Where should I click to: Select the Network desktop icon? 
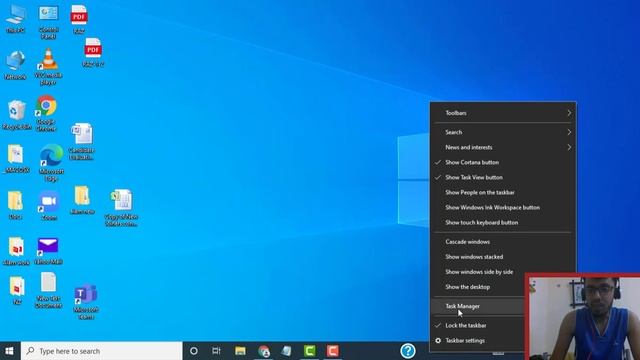click(16, 65)
